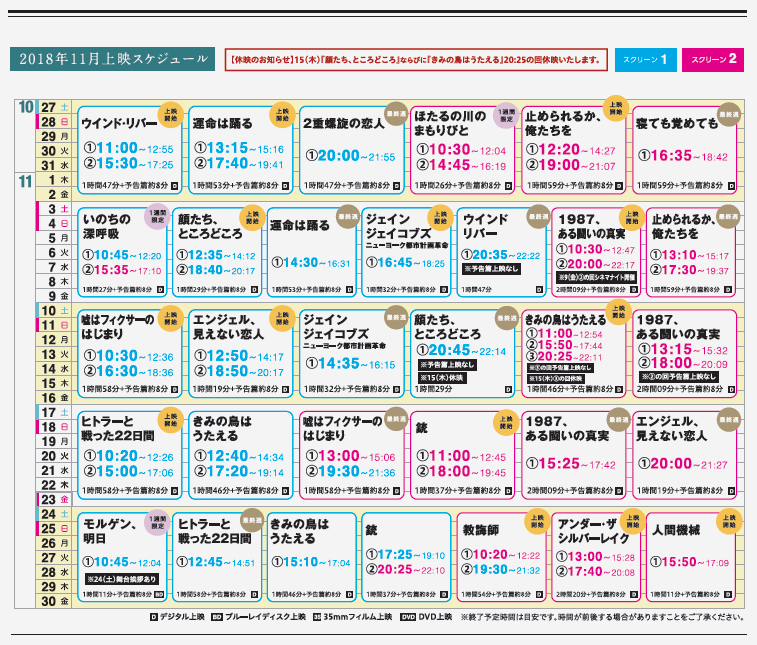Click the 20:45~22:14 showtime
Screen dimensions: 757x645
point(461,350)
